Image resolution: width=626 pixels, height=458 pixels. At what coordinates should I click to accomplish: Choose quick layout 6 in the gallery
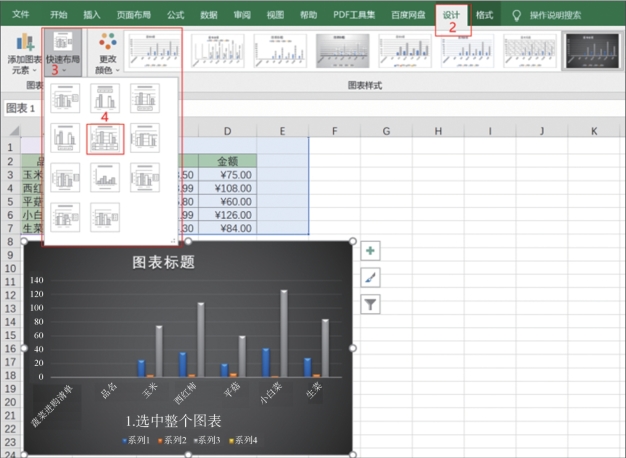[x=145, y=138]
